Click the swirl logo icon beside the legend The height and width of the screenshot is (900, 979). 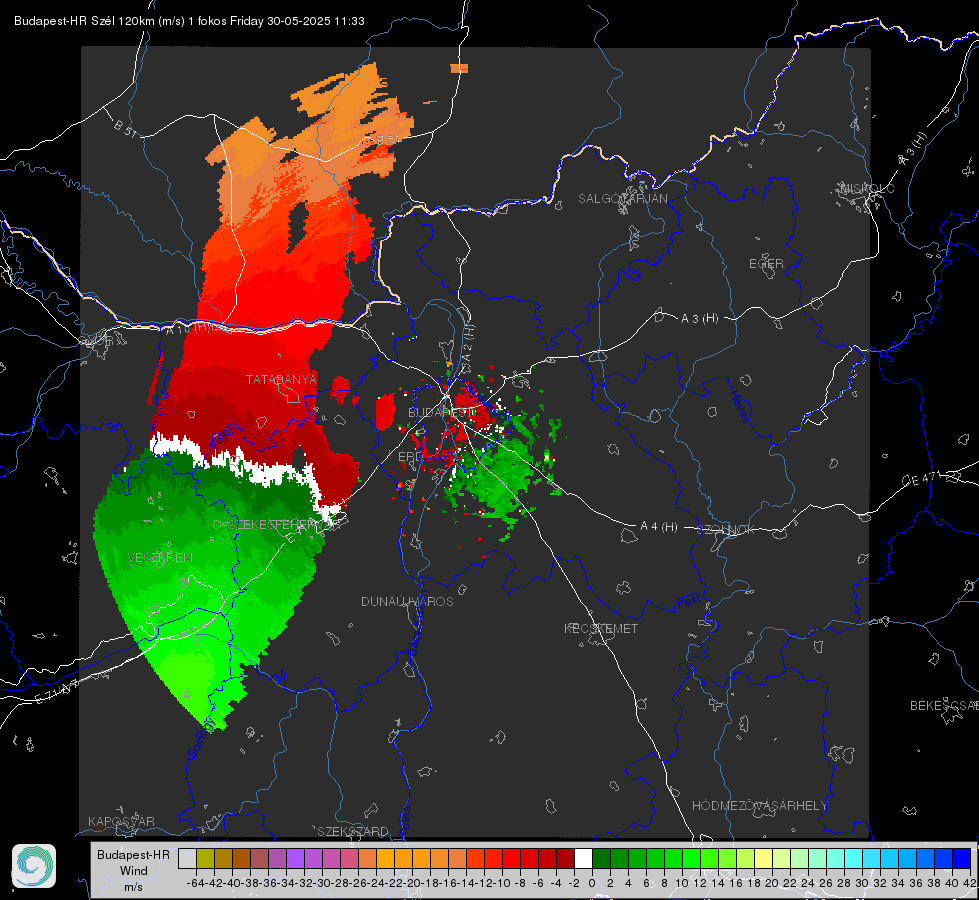(x=34, y=866)
